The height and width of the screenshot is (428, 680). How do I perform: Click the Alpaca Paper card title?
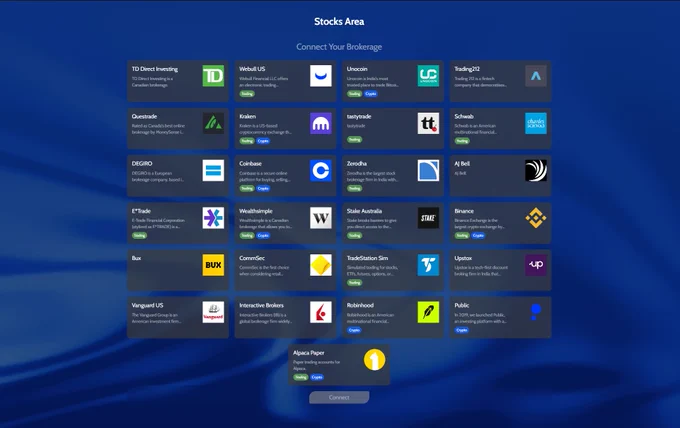click(309, 353)
